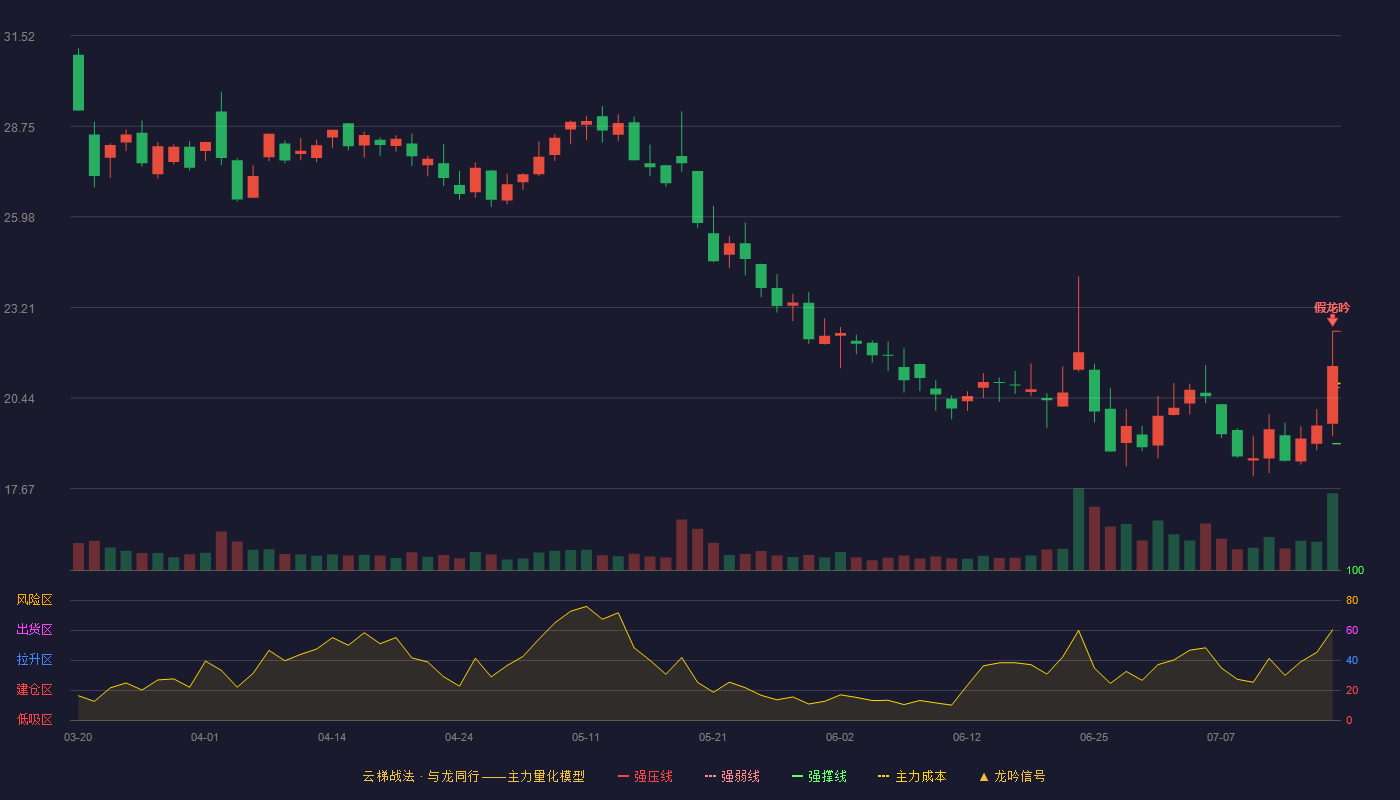Click the tall green first candlestick at 03-20

78,82
